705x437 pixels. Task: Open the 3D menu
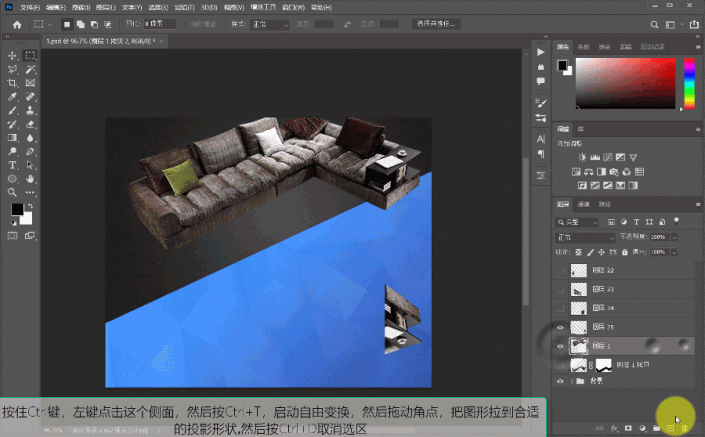(x=209, y=7)
